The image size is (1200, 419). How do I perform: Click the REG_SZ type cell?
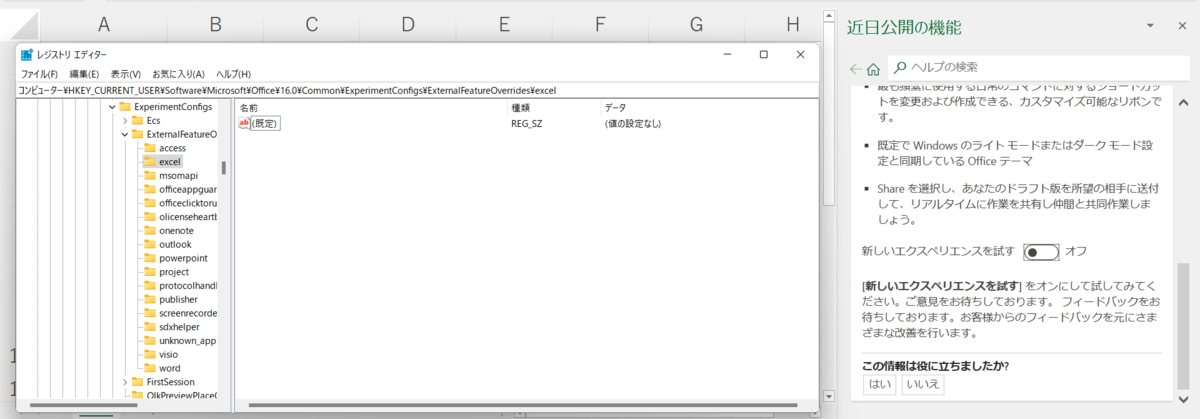coord(528,124)
